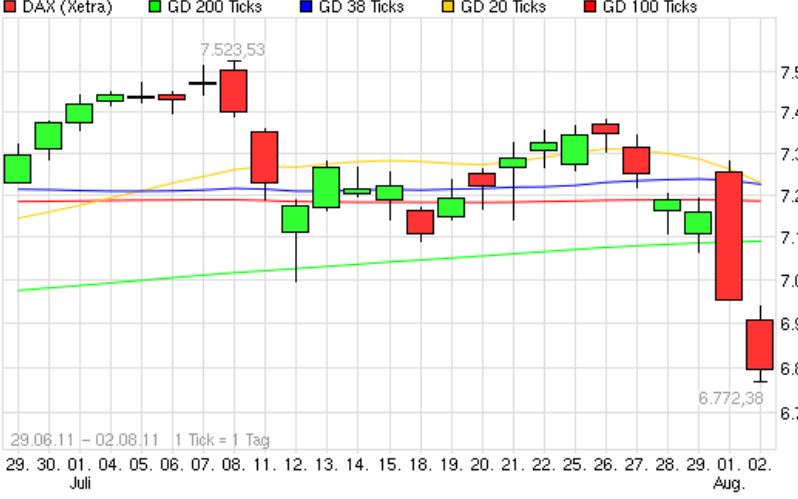Click the red GD 100 Ticks legend swatch
798x499 pixels.
click(x=590, y=7)
